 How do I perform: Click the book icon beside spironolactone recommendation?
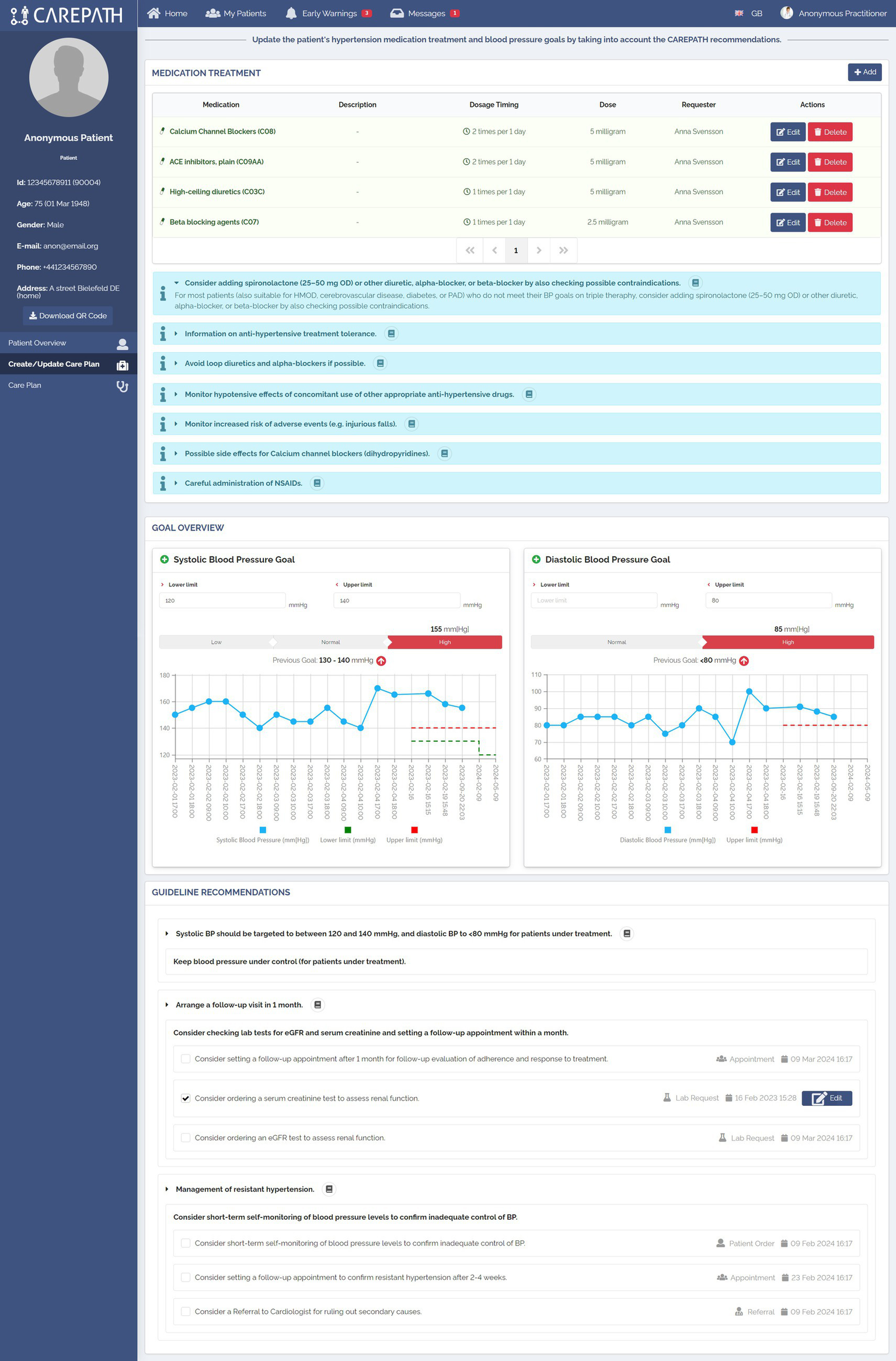[695, 283]
